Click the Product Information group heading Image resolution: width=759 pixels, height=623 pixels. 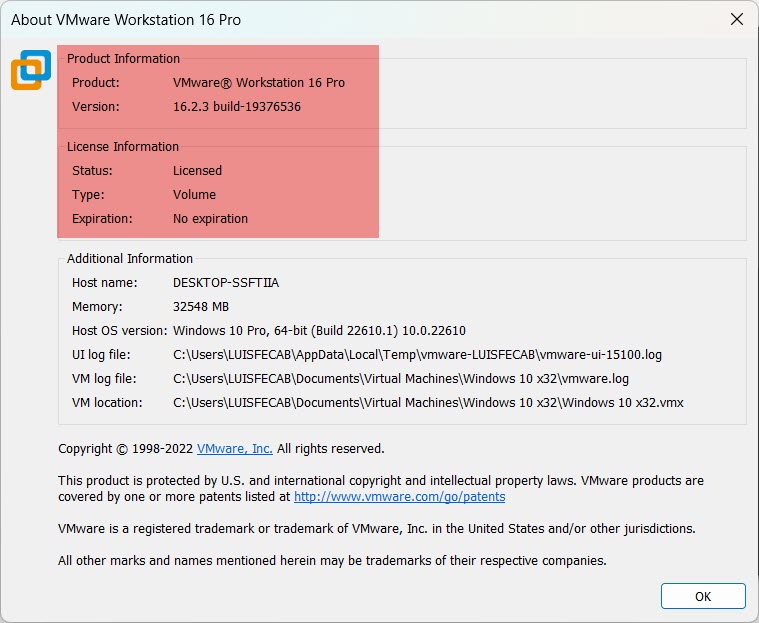[123, 59]
